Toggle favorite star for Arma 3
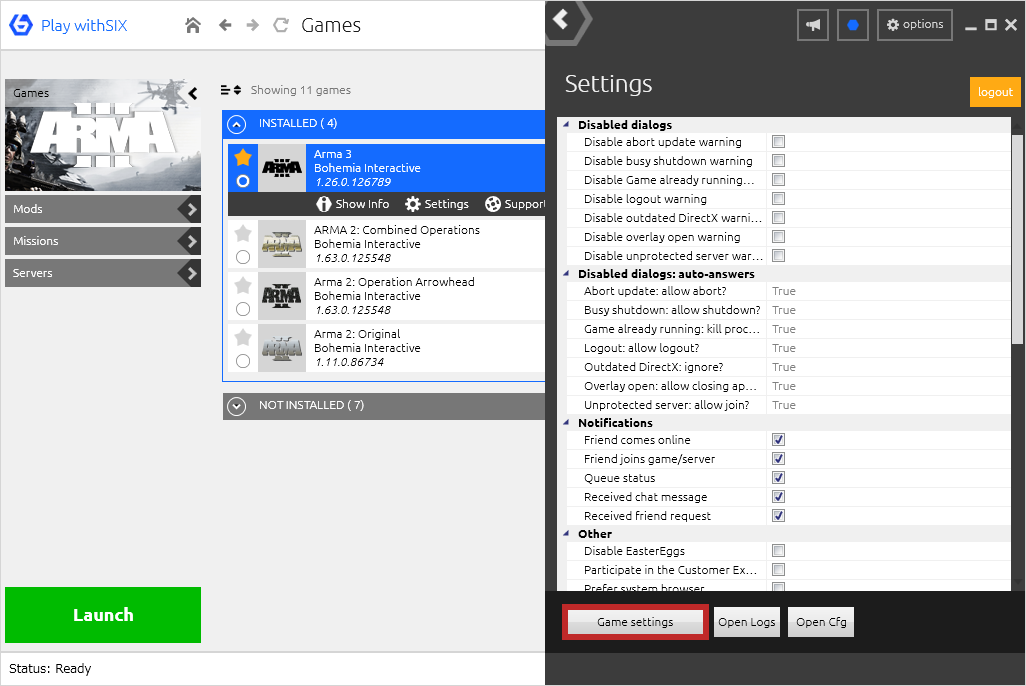This screenshot has width=1026, height=686. coord(243,157)
